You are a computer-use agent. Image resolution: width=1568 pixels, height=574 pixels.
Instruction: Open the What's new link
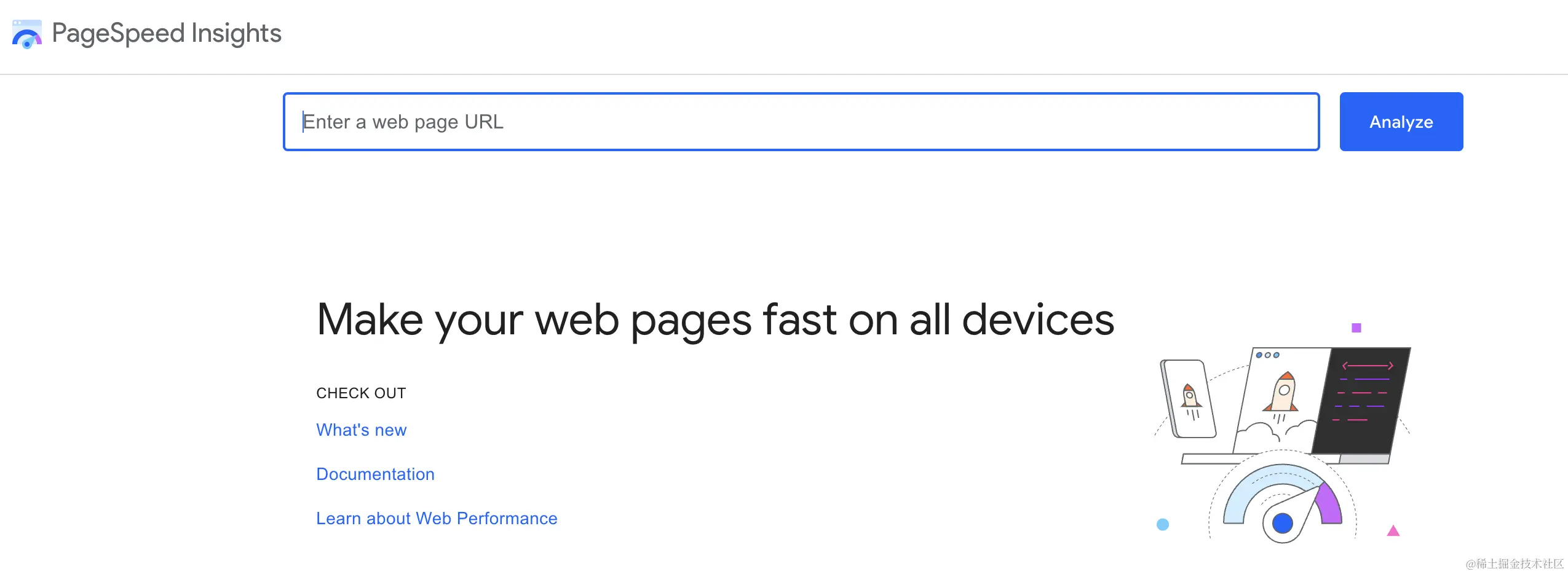click(361, 430)
